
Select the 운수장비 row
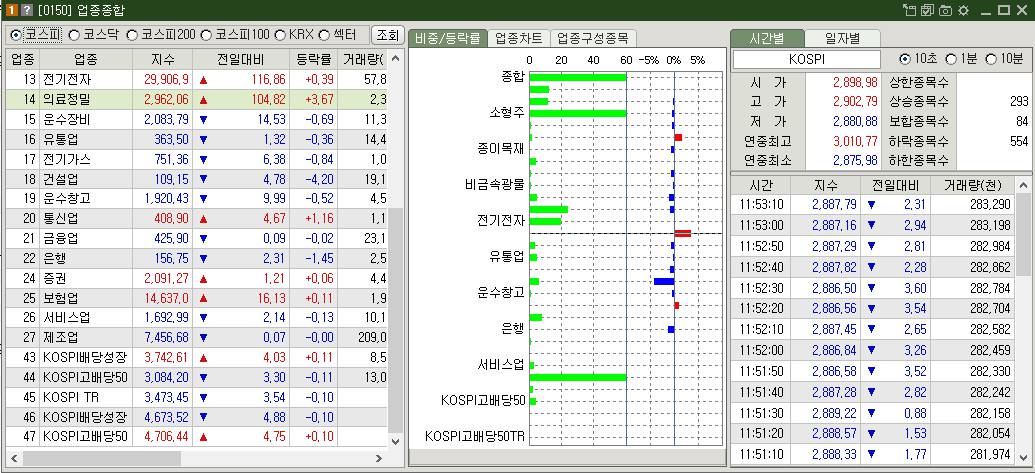click(197, 119)
